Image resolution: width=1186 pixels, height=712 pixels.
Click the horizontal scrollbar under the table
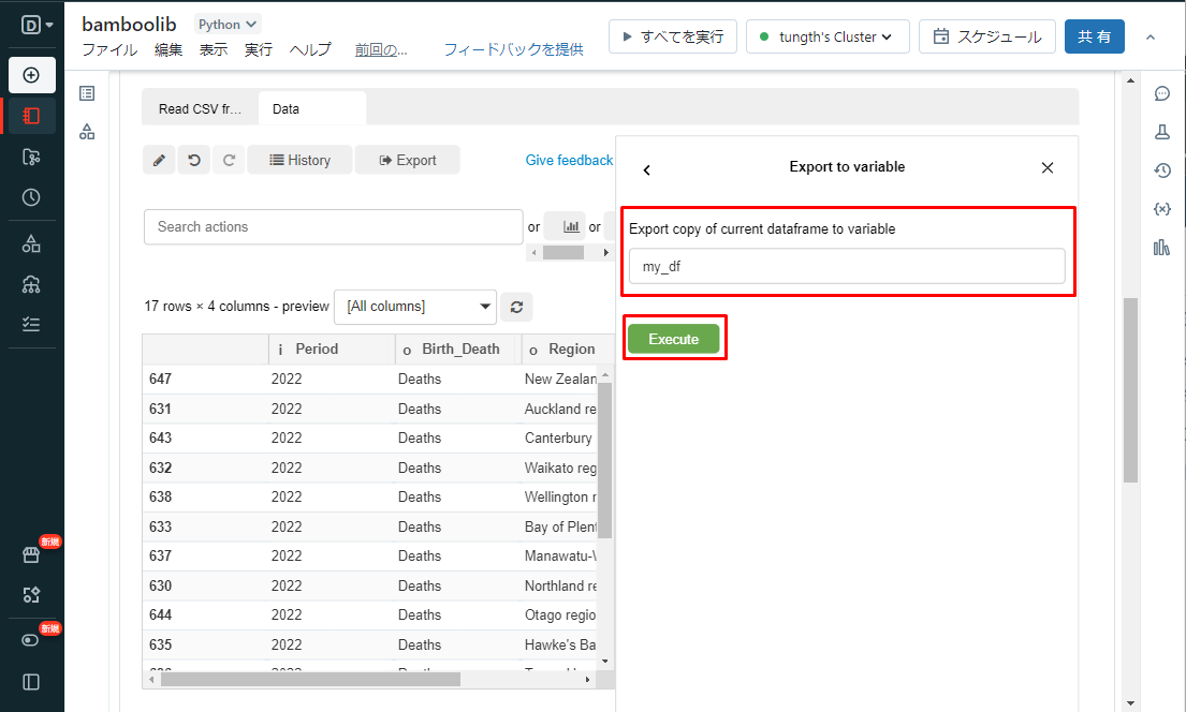(x=310, y=679)
